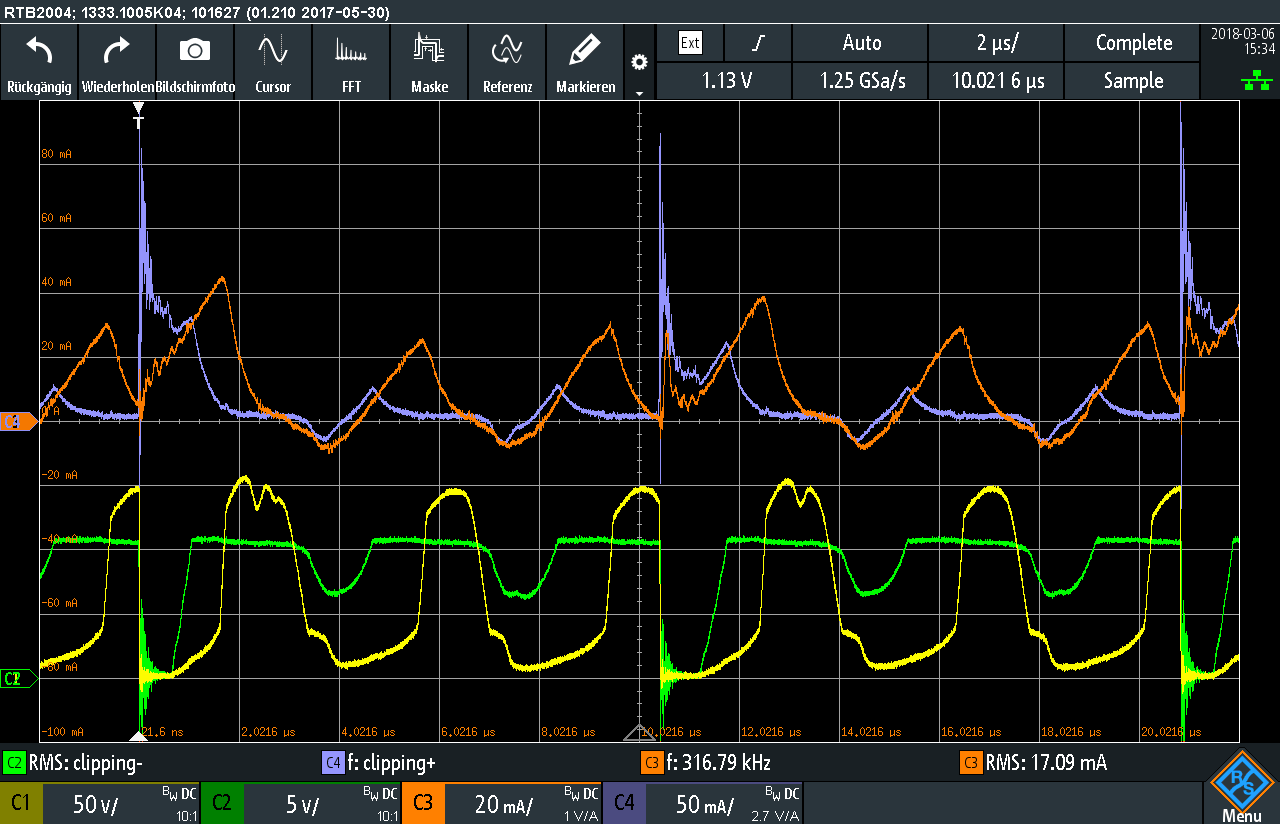Select the C2 RMS: clipping- measurement
Screen dimensions: 1280x824
click(74, 763)
